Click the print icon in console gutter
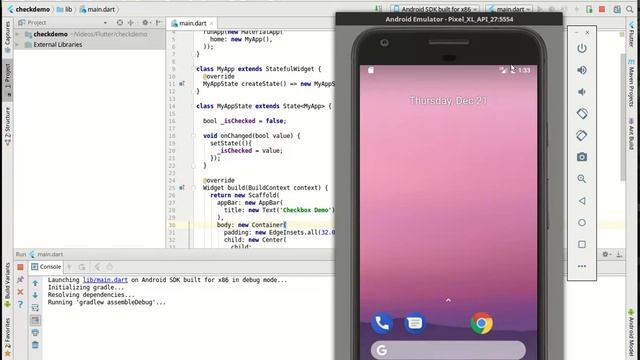Screen dimensions: 640x360 [x=36, y=333]
